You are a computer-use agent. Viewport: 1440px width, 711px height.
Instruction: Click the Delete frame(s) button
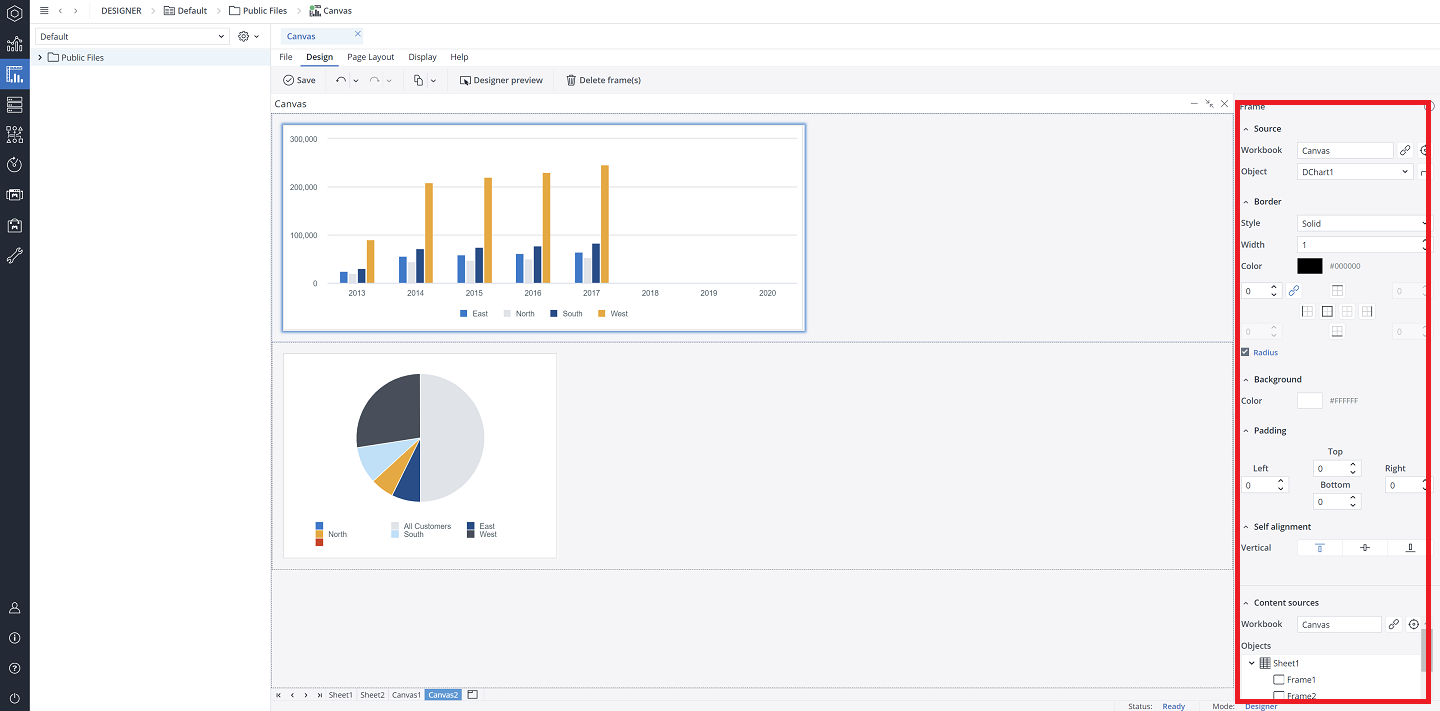(x=603, y=79)
